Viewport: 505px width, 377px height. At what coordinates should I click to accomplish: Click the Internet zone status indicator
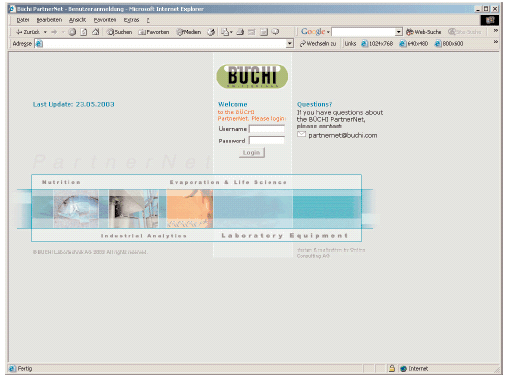pyautogui.click(x=414, y=368)
